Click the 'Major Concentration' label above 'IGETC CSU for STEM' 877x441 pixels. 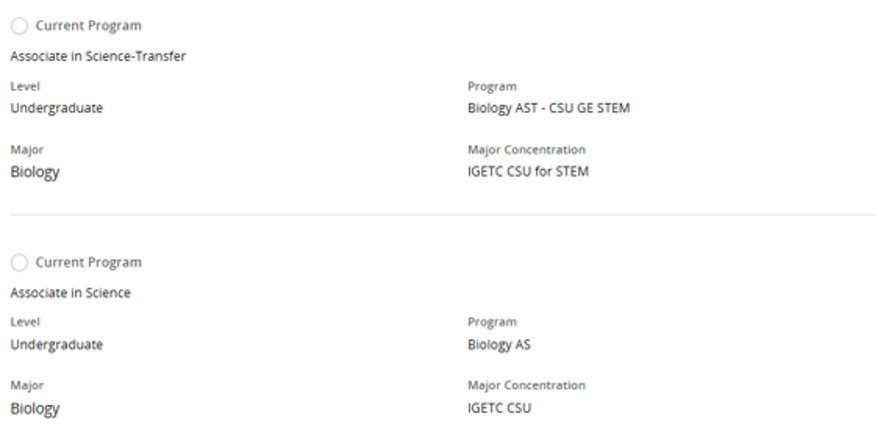(x=526, y=150)
